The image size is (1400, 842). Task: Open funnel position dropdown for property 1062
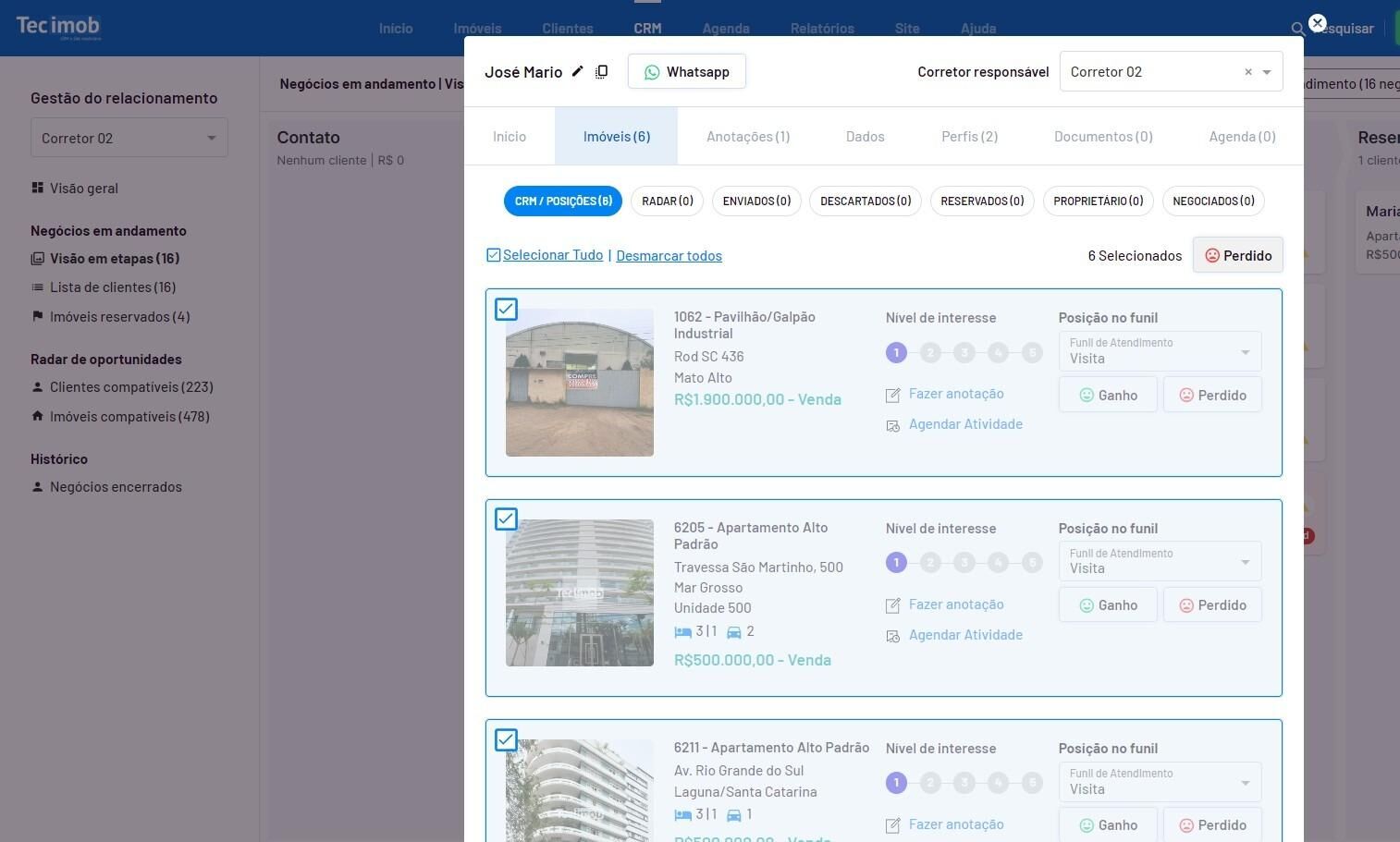[1160, 351]
